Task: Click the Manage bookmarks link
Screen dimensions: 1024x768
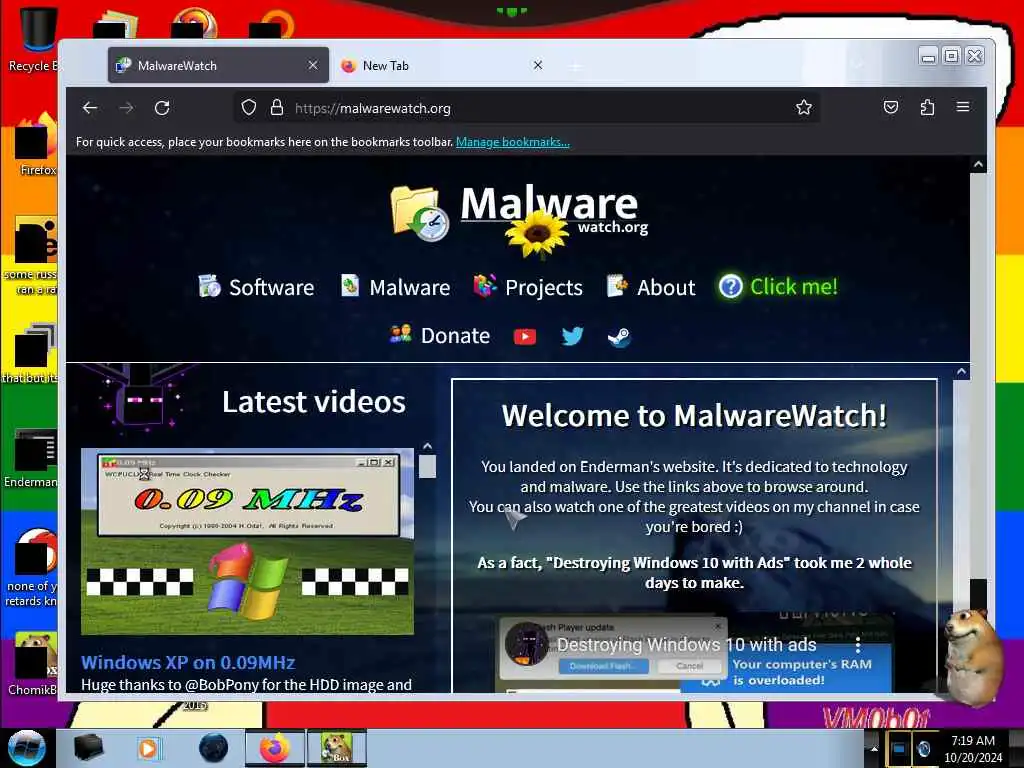Action: tap(513, 142)
